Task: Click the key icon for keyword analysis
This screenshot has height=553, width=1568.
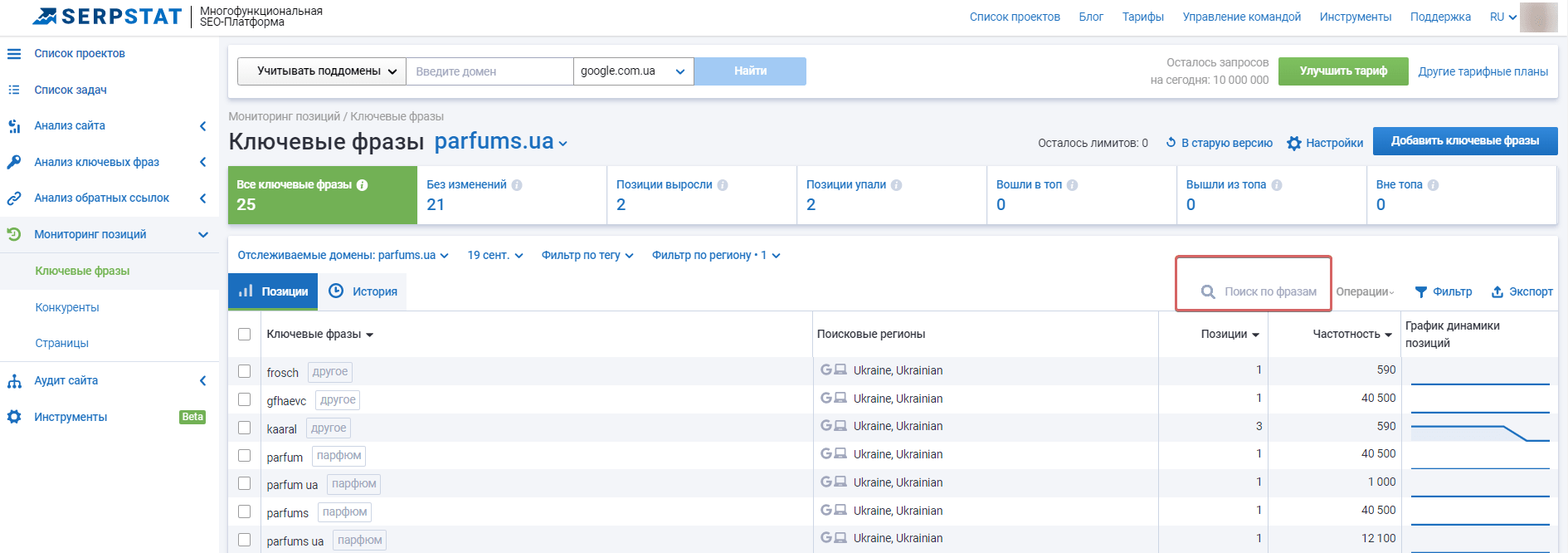Action: click(14, 162)
